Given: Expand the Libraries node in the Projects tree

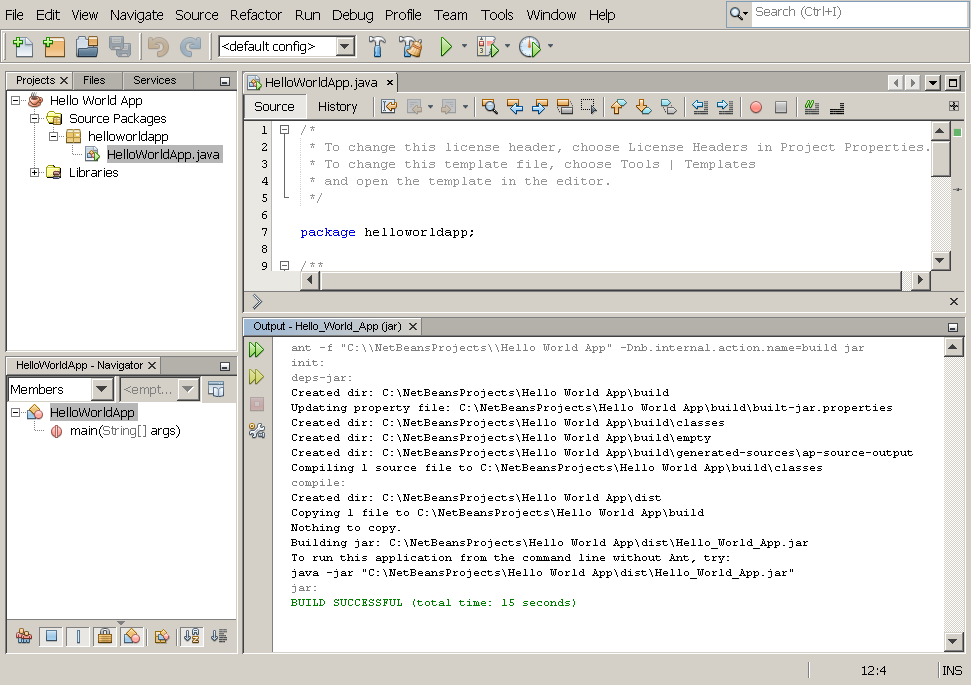Looking at the screenshot, I should pyautogui.click(x=34, y=172).
